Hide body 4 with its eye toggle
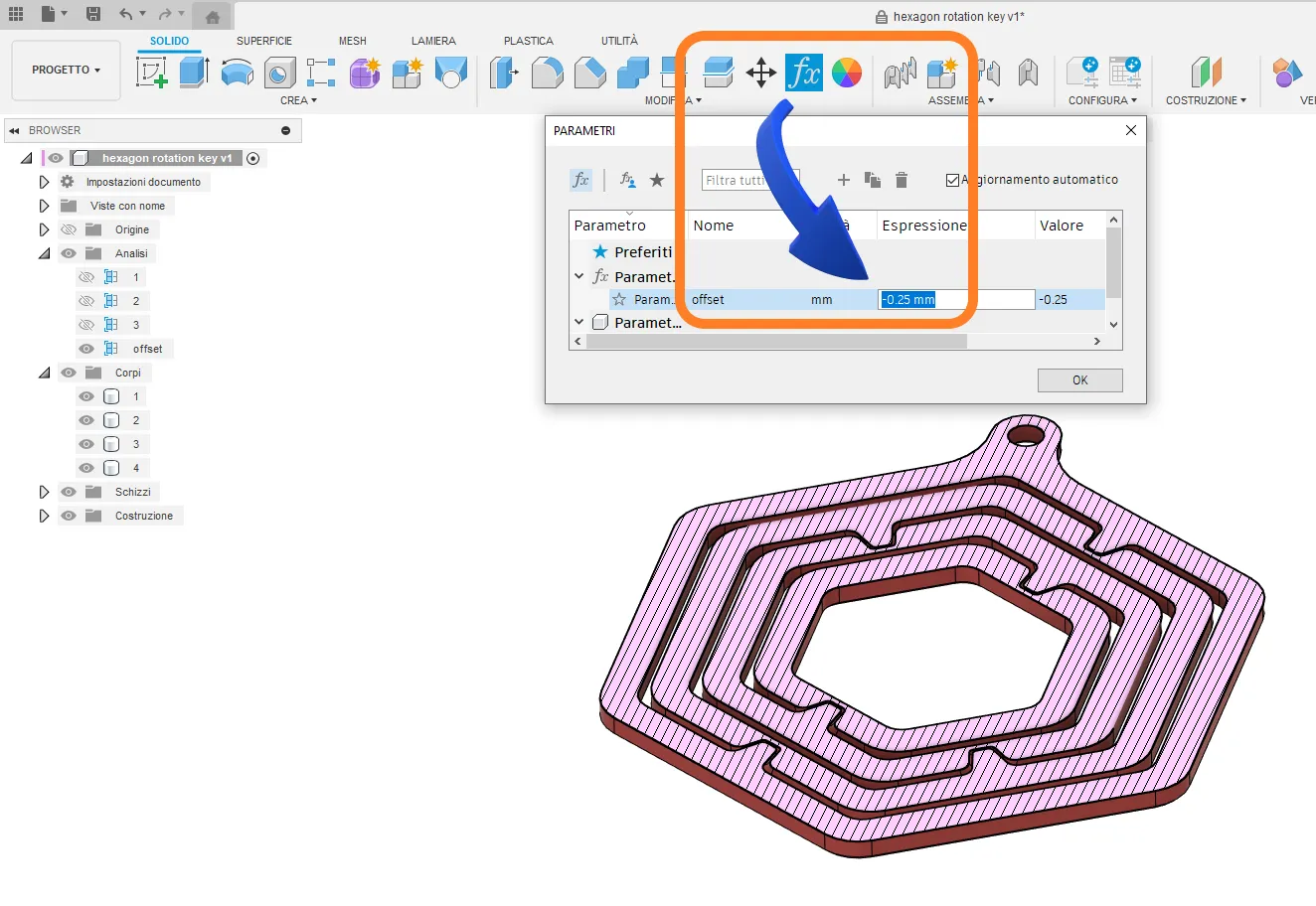This screenshot has width=1316, height=906. click(86, 467)
